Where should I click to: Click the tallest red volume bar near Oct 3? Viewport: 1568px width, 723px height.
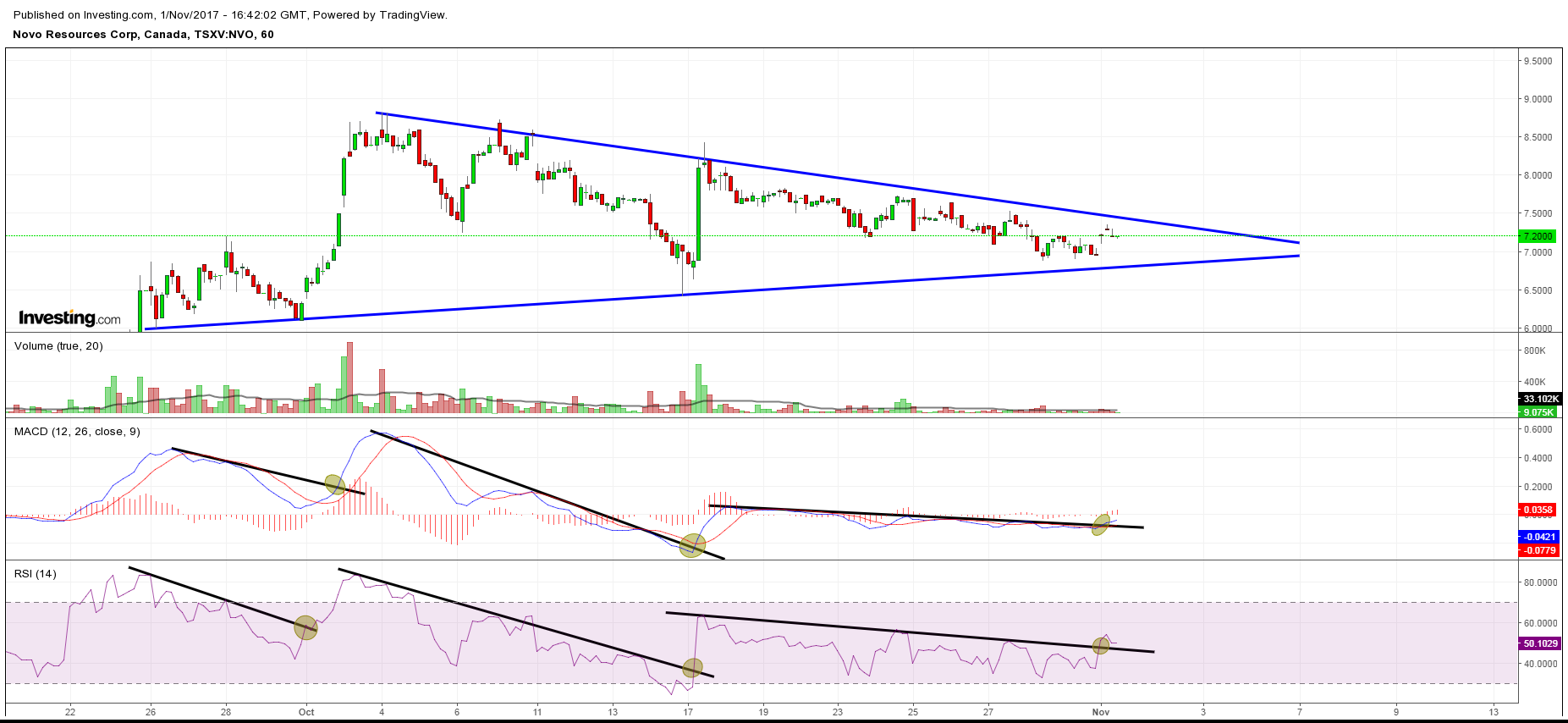[x=350, y=378]
